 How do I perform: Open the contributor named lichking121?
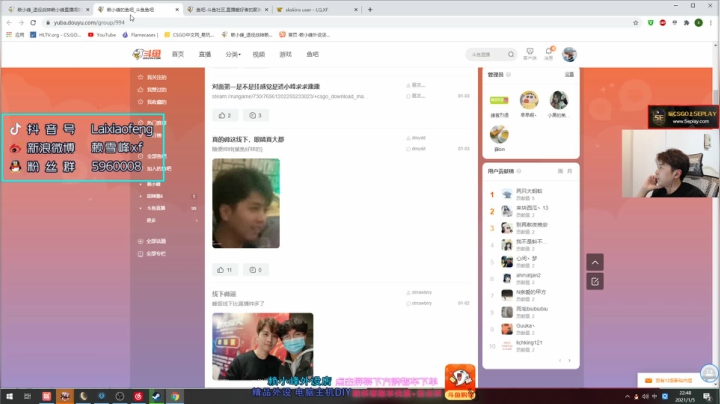529,342
